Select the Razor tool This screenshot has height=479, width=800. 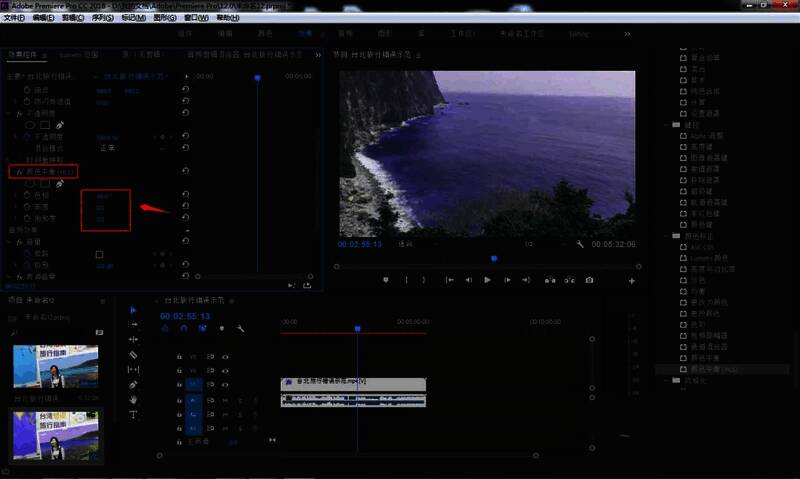(133, 354)
